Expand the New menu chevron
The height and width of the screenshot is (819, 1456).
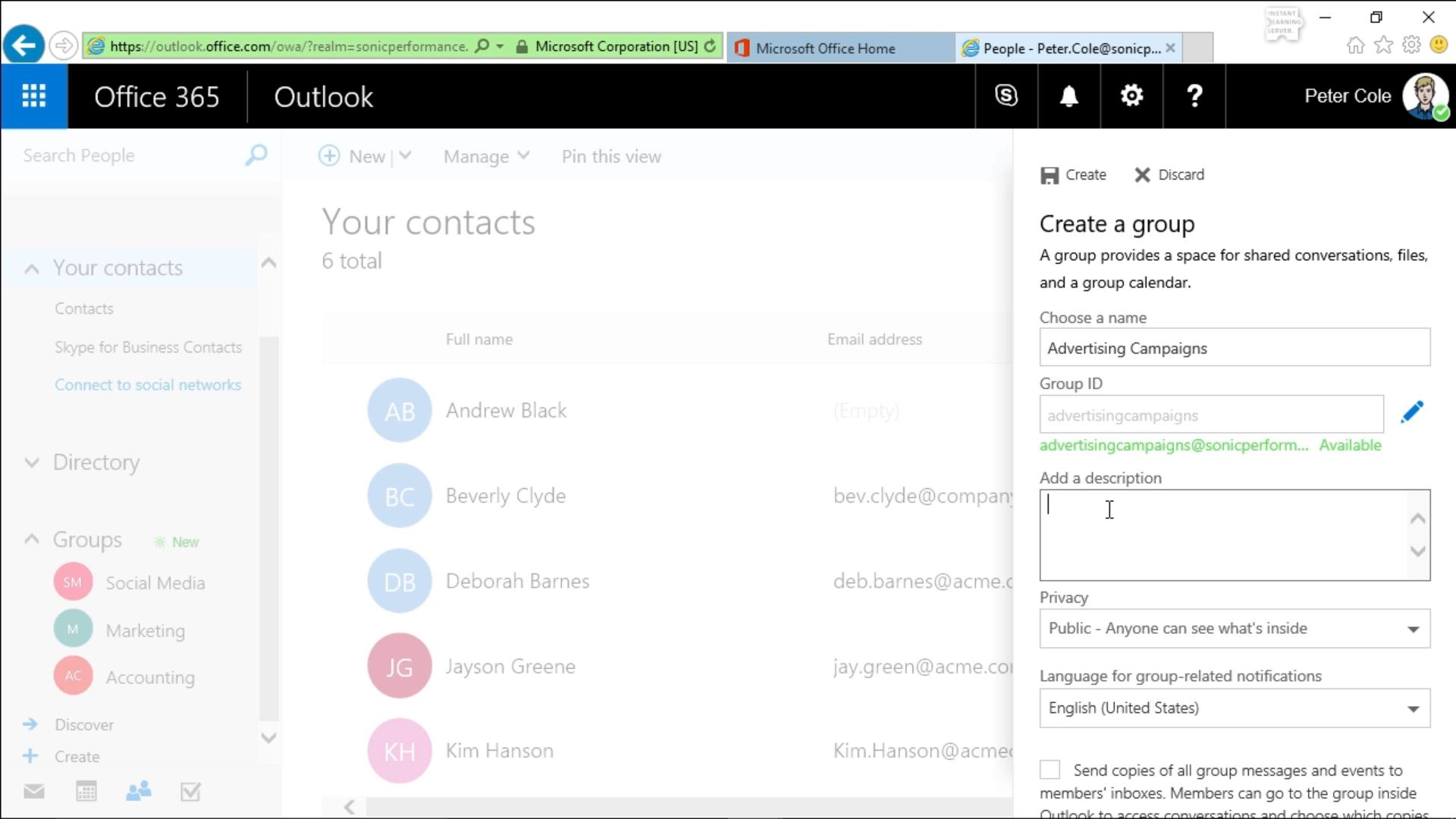(x=406, y=155)
